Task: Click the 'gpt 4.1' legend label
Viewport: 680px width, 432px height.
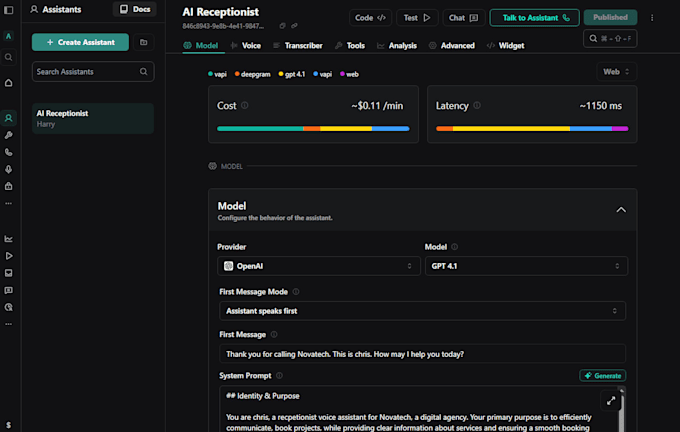Action: tap(295, 74)
